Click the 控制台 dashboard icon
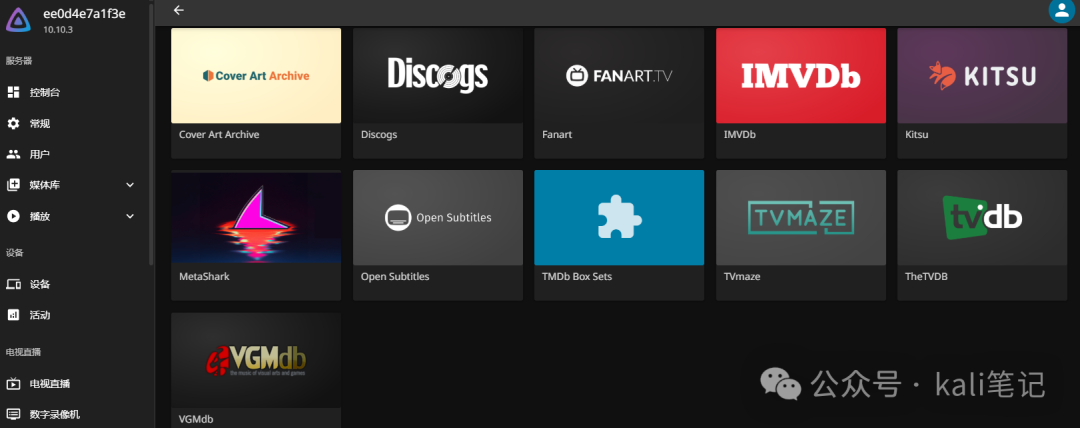 coord(13,92)
